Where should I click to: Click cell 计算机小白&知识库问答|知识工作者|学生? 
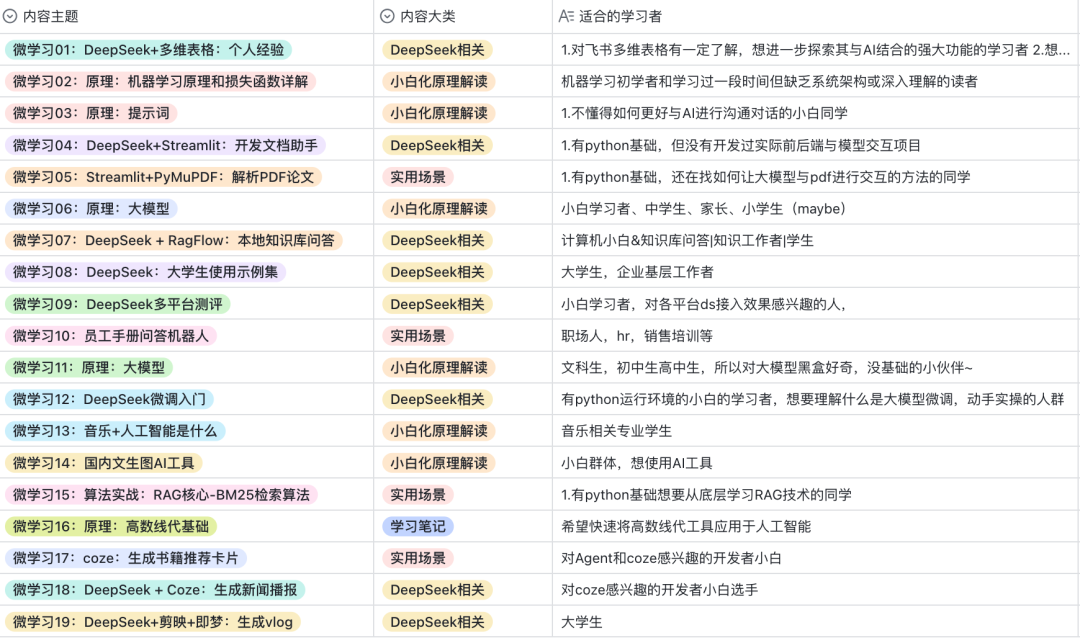tap(816, 240)
